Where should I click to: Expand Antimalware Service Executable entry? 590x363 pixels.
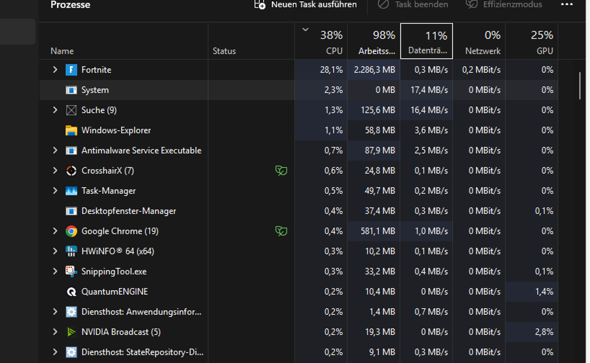pos(55,150)
